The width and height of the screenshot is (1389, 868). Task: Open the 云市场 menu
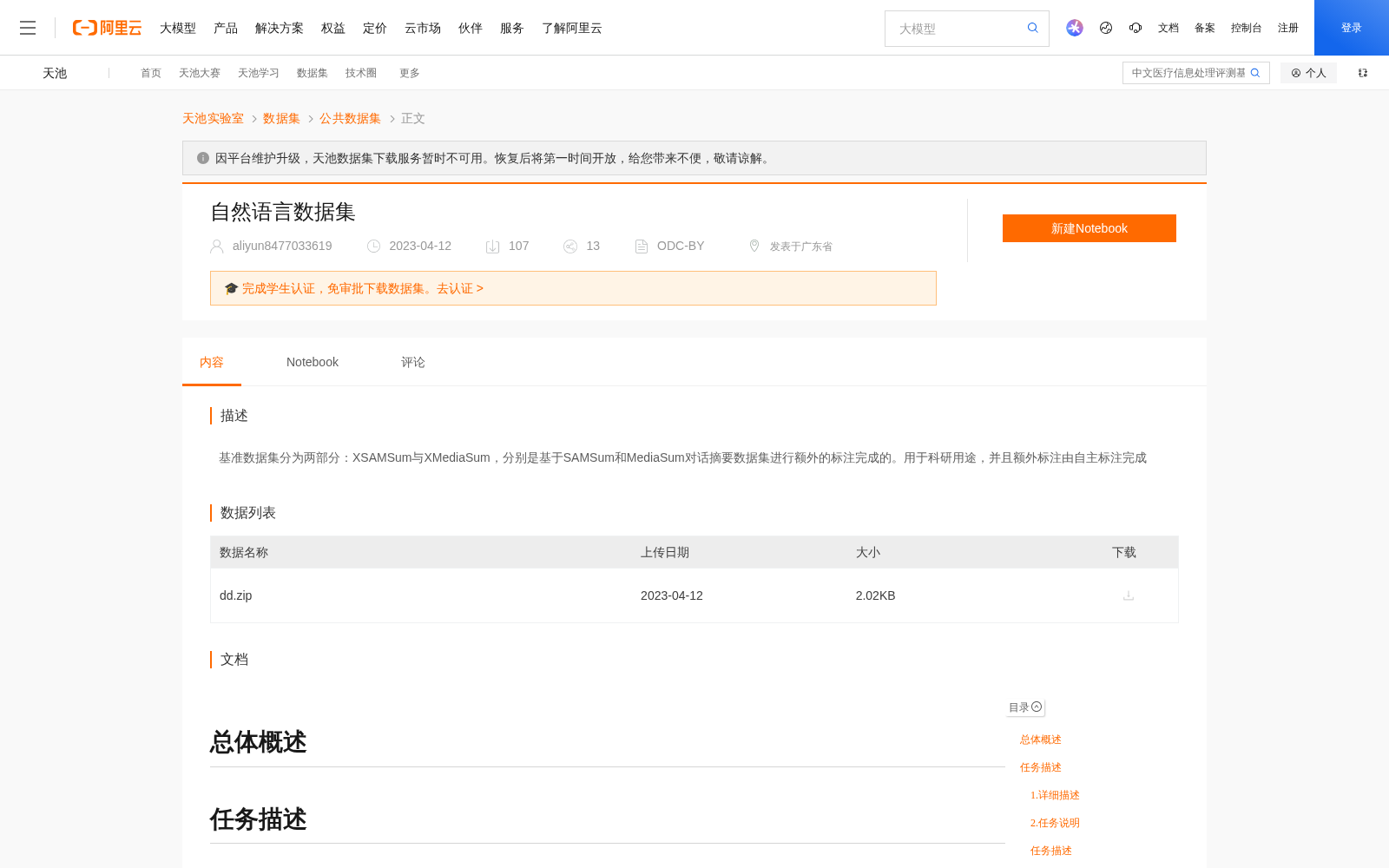[x=423, y=28]
